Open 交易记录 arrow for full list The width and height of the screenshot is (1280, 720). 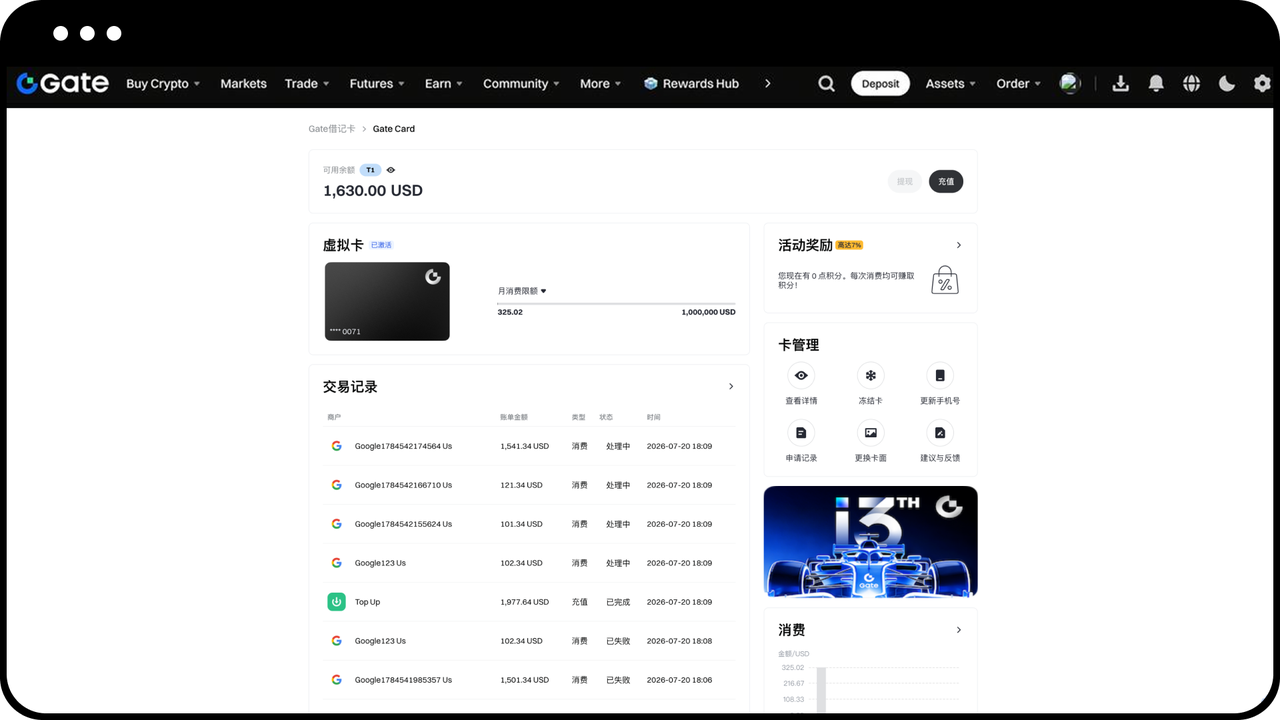pos(731,386)
